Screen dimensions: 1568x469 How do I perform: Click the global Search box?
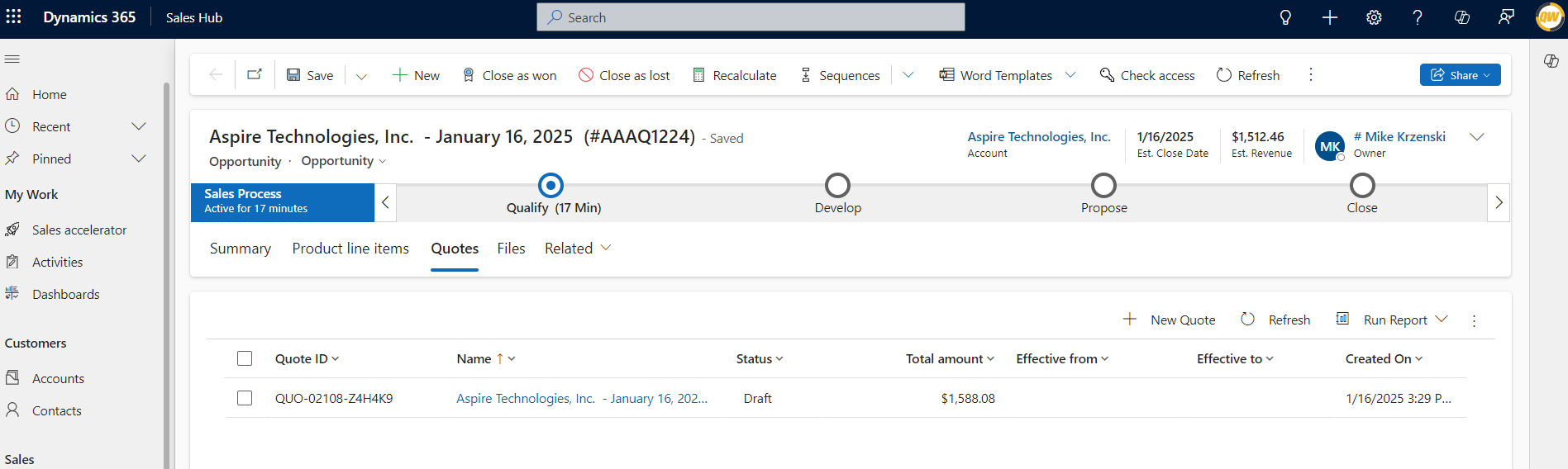tap(751, 17)
